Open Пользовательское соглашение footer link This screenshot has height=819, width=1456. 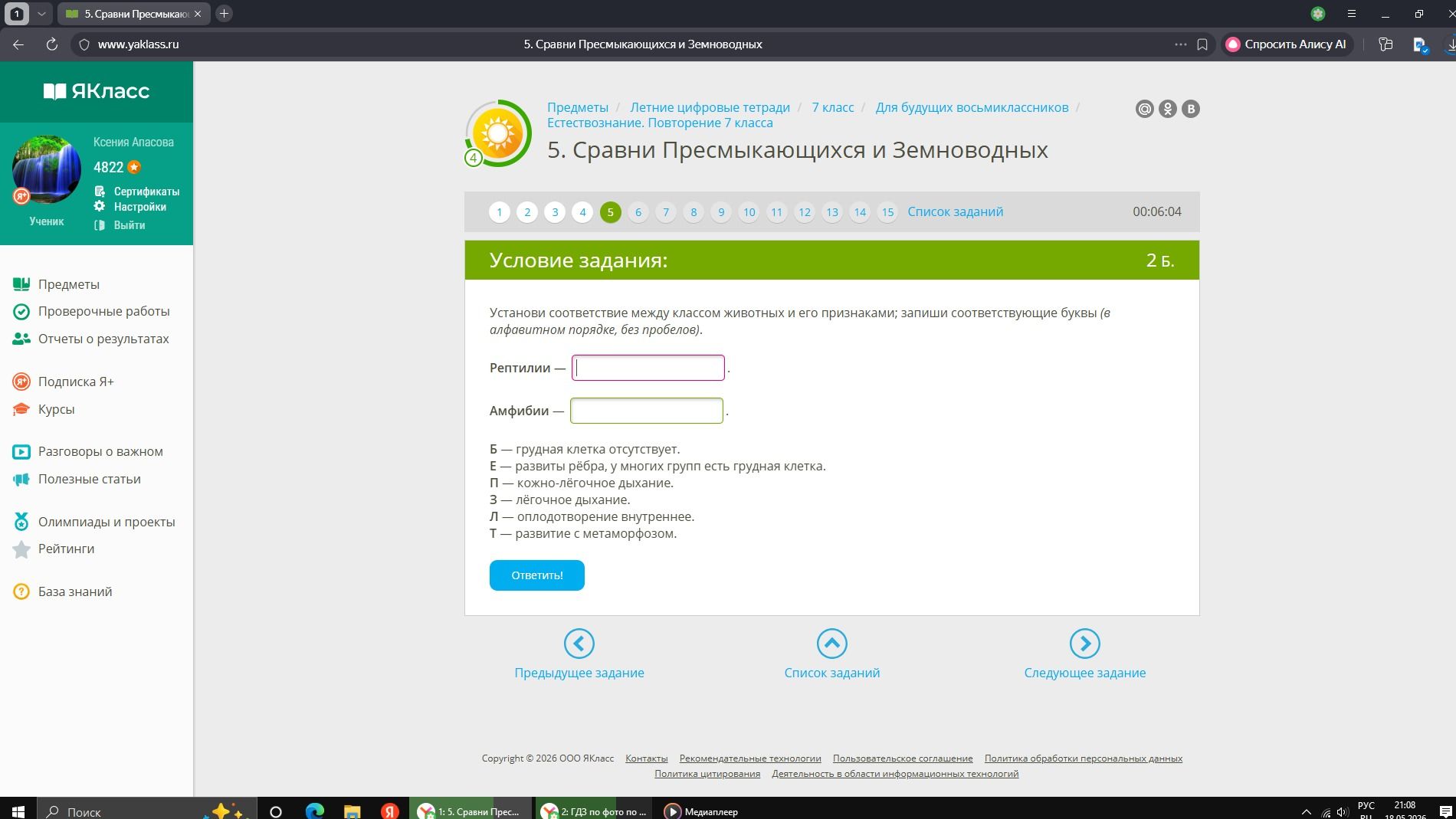pyautogui.click(x=903, y=758)
